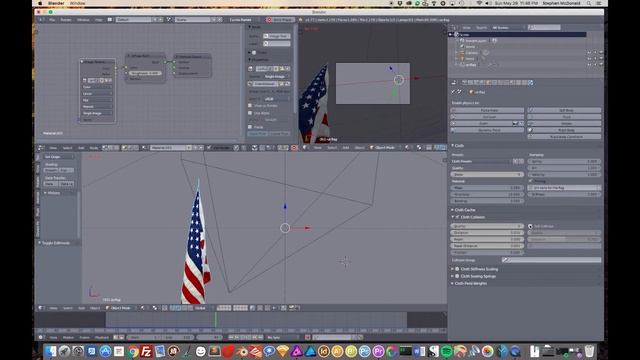Viewport: 640px width, 360px height.
Task: Toggle Cloth render visibility camera icon
Action: [516, 123]
